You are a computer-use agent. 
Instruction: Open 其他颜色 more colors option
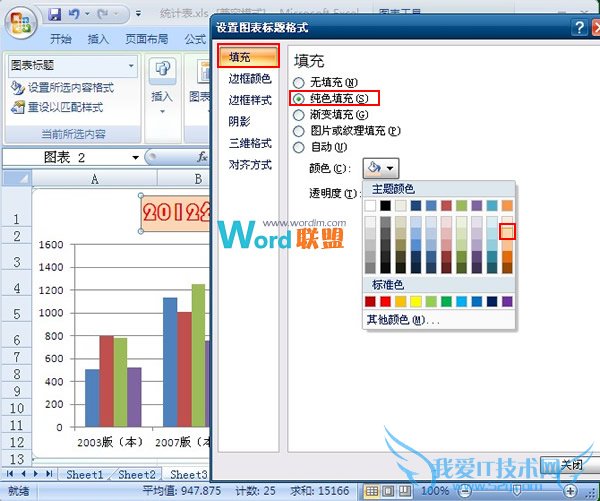(x=403, y=320)
